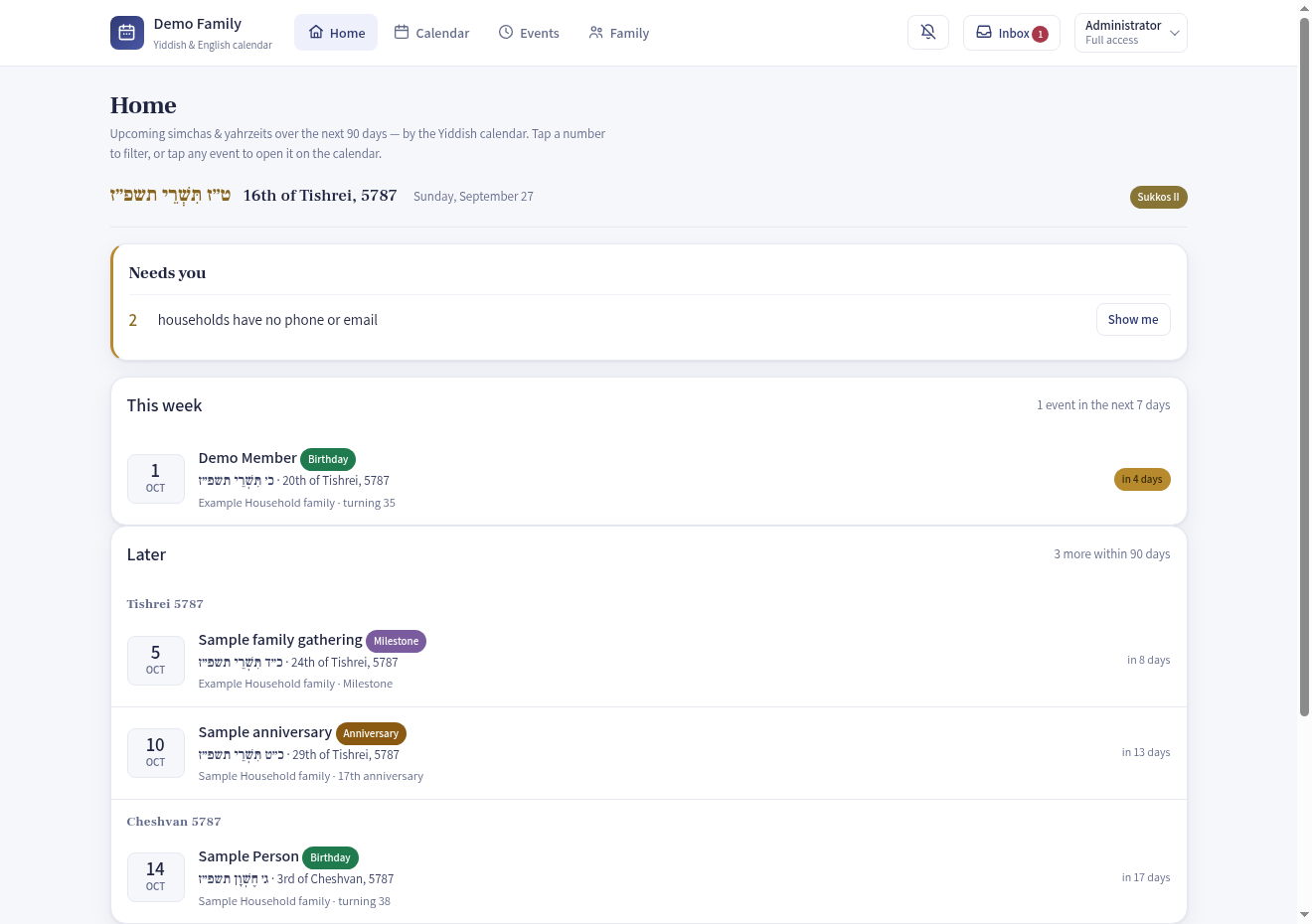1312x924 pixels.
Task: Click the '16th of Tishrei, 5787' date heading
Action: tap(320, 196)
